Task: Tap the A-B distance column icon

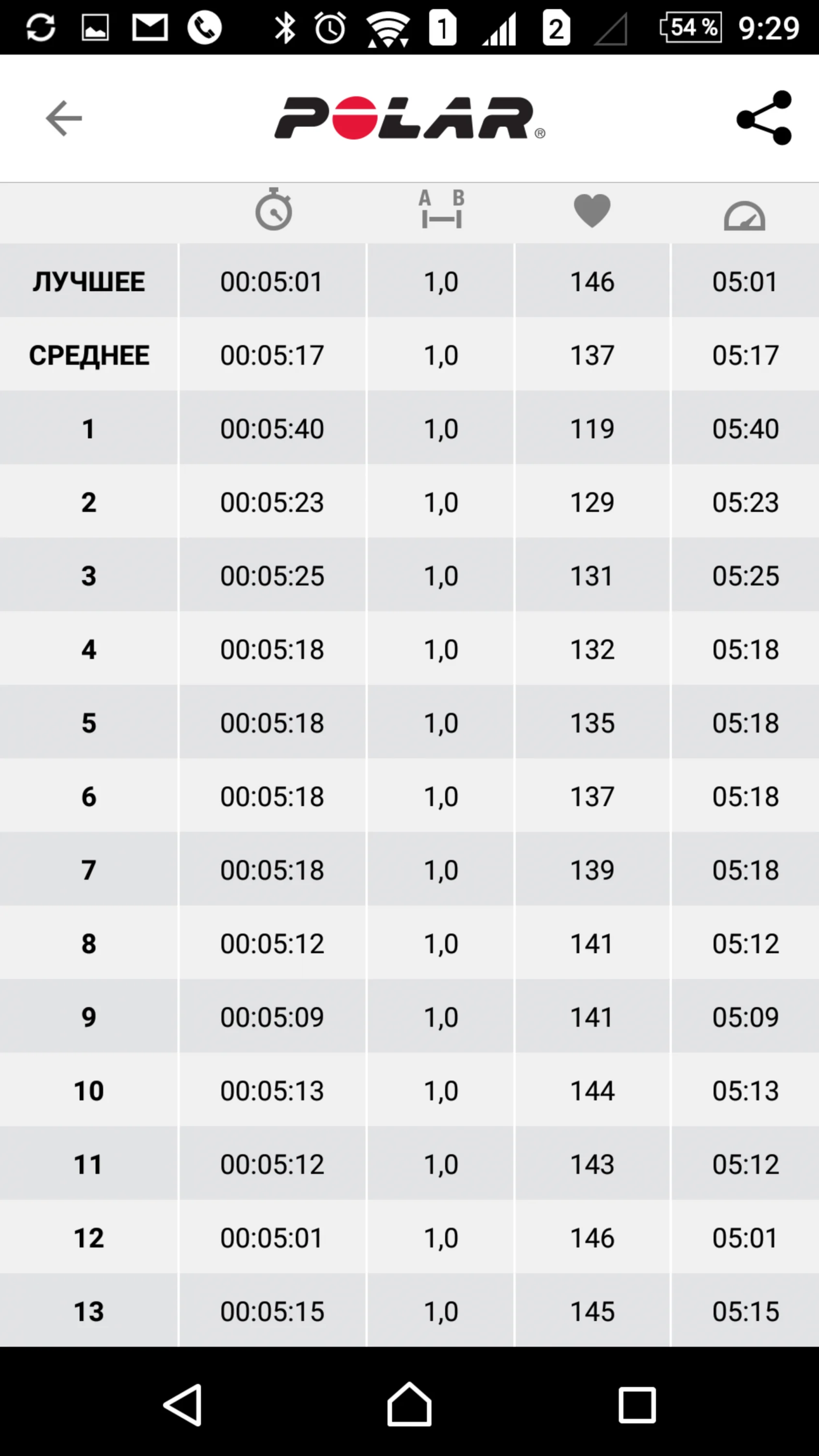Action: (441, 210)
